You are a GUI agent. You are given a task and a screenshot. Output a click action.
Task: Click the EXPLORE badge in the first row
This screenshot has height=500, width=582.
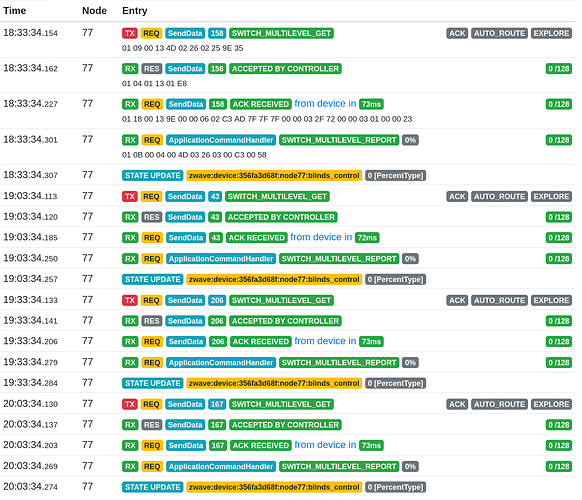pyautogui.click(x=551, y=33)
